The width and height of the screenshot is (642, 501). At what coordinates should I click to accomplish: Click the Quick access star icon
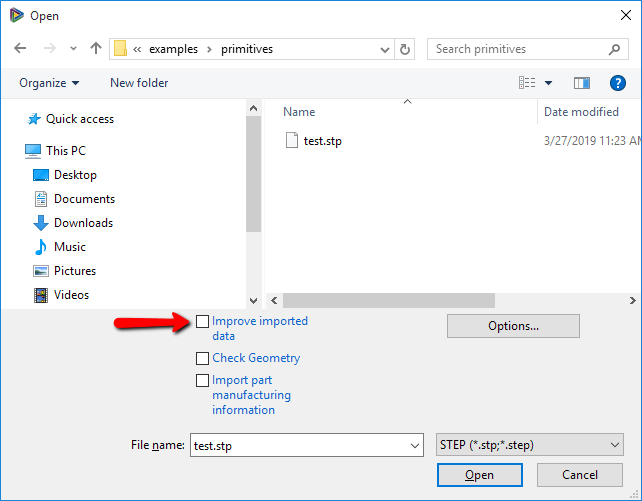pos(34,119)
